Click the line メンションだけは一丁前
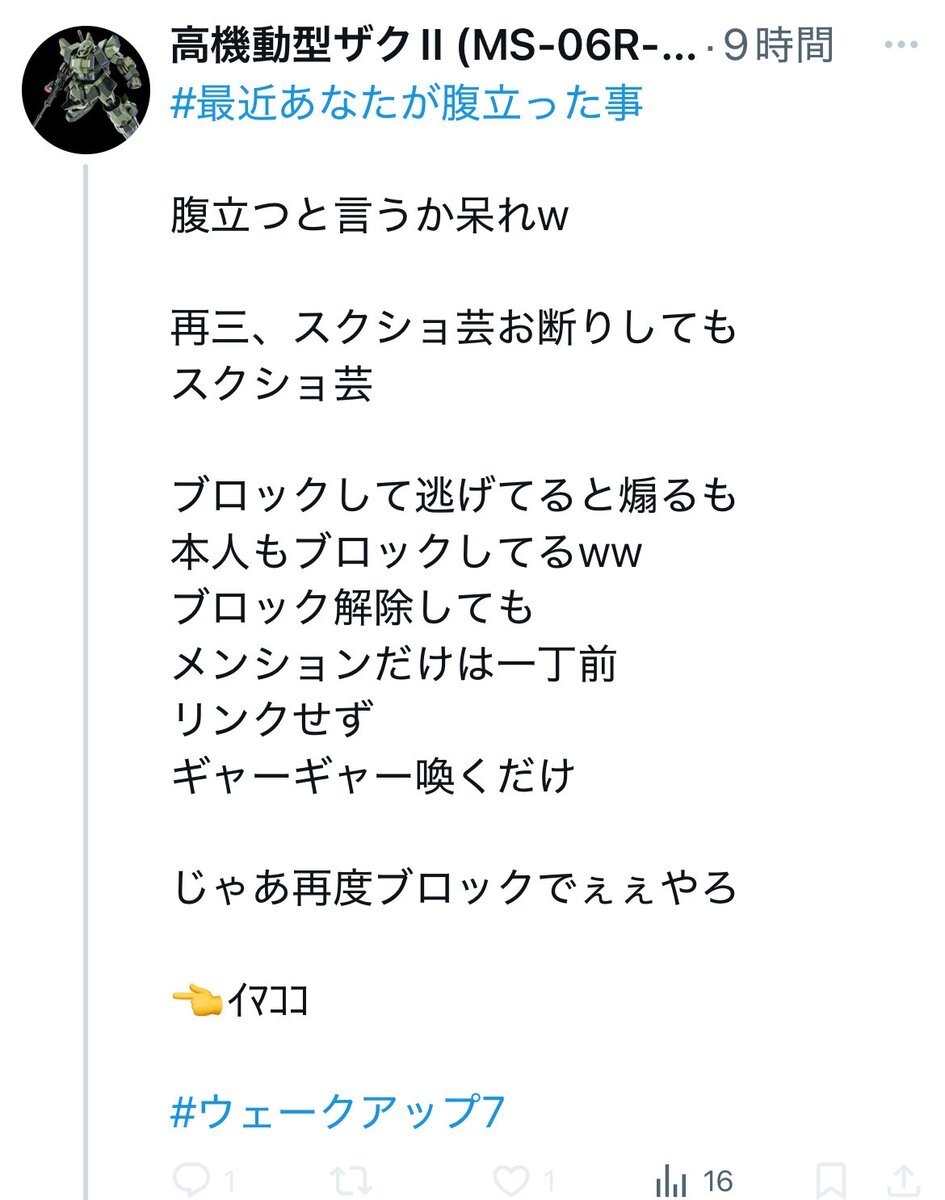The height and width of the screenshot is (1200, 945). 393,664
